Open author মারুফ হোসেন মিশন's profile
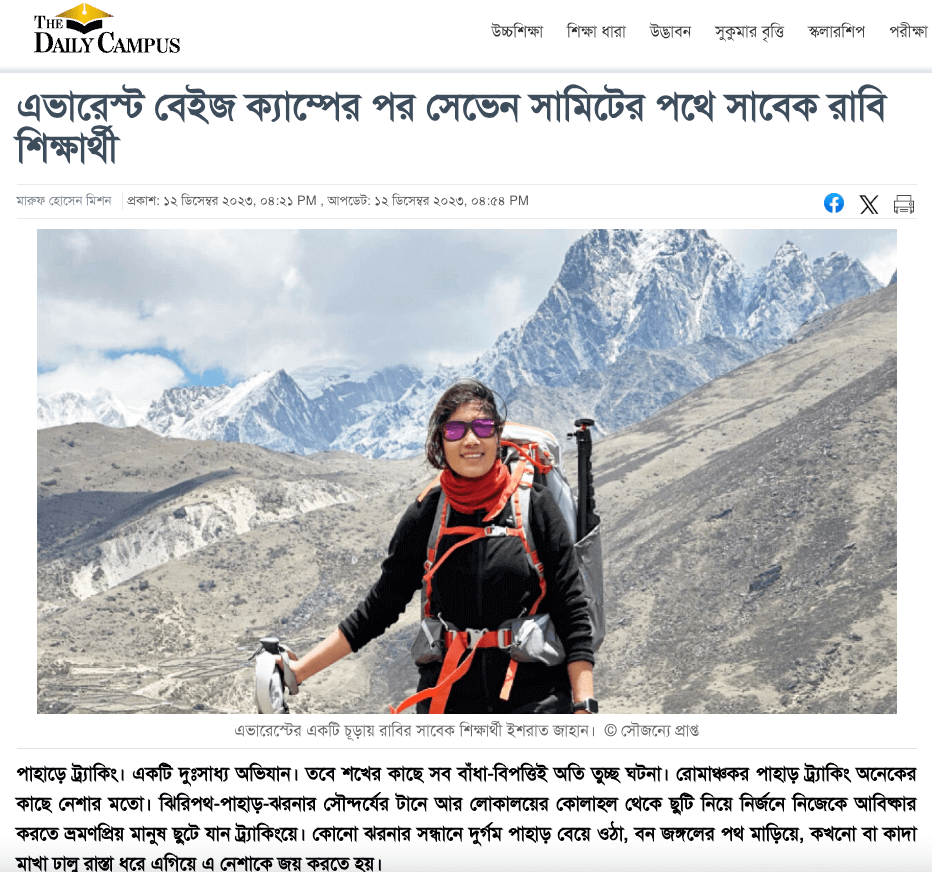Screen dimensions: 932x872 (x=64, y=201)
